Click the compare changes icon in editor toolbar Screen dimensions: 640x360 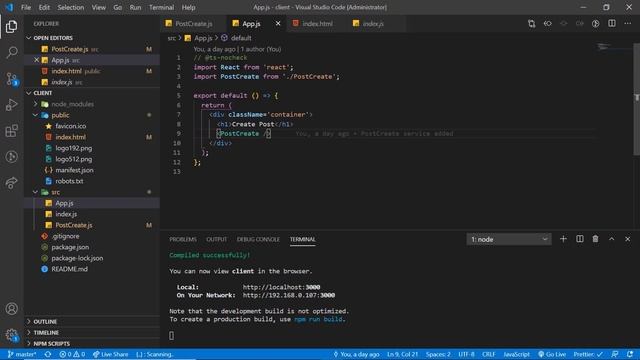pos(531,24)
